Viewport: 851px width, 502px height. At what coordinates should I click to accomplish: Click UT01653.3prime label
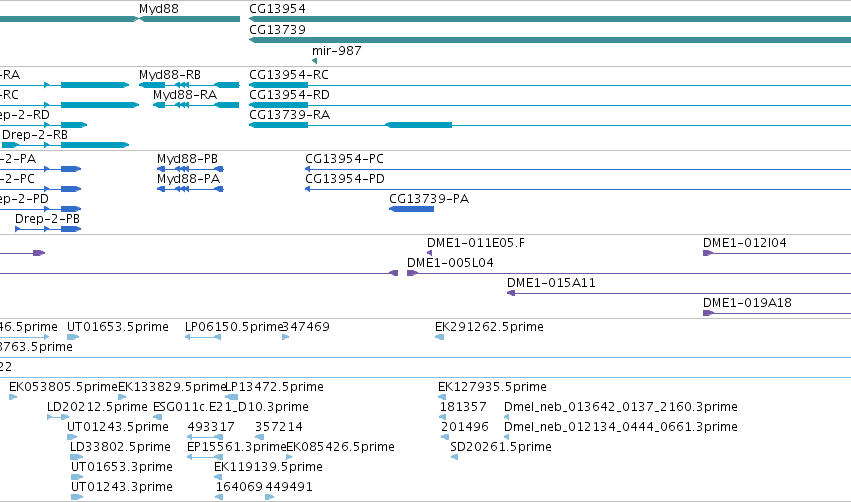pyautogui.click(x=122, y=467)
